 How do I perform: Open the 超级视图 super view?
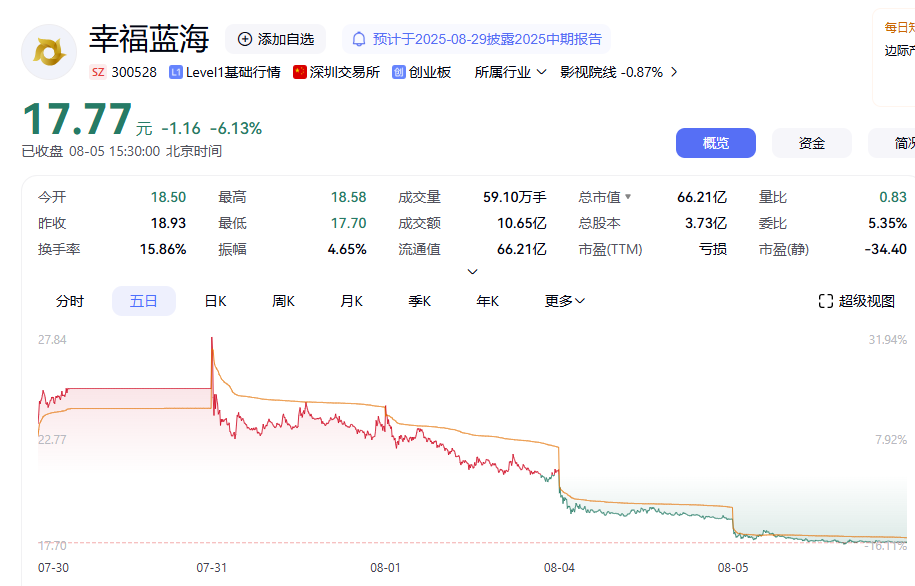[x=859, y=300]
